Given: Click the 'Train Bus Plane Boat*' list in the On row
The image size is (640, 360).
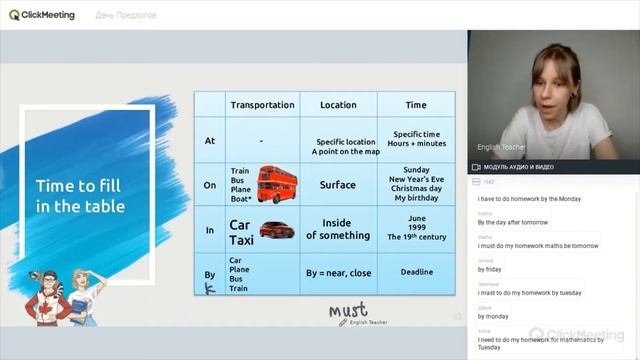Looking at the screenshot, I should click(x=241, y=185).
